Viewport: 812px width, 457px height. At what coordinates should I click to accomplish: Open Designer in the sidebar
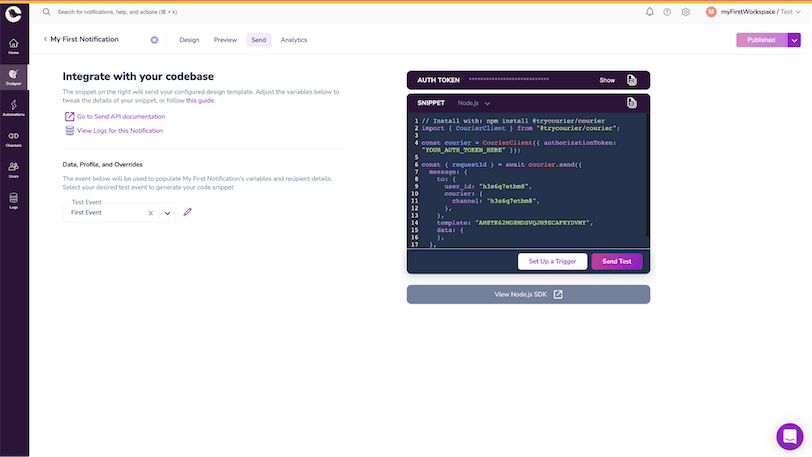pyautogui.click(x=13, y=77)
